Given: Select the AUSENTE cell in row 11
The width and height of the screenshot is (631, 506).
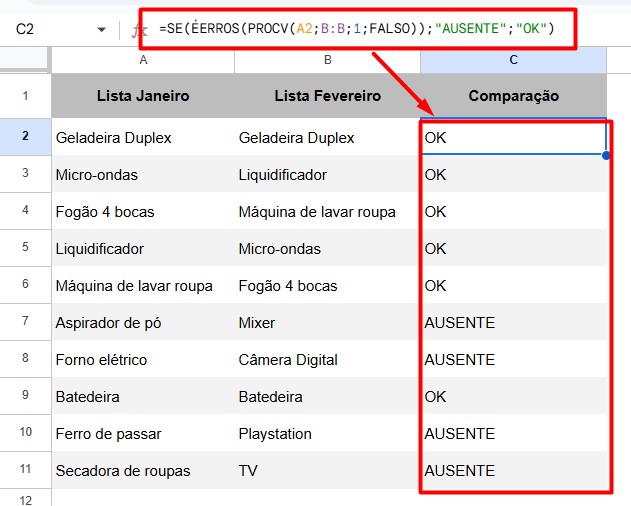Looking at the screenshot, I should point(513,471).
